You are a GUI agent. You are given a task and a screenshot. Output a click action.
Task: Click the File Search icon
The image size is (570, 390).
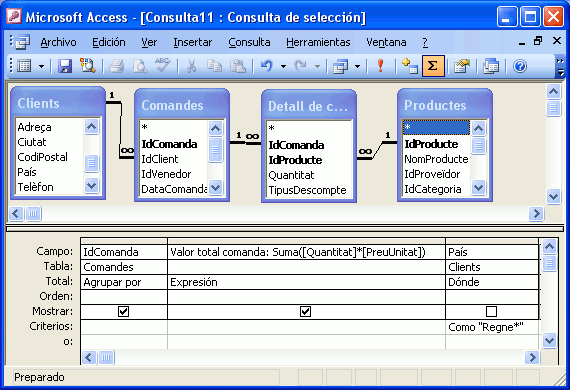pos(88,66)
